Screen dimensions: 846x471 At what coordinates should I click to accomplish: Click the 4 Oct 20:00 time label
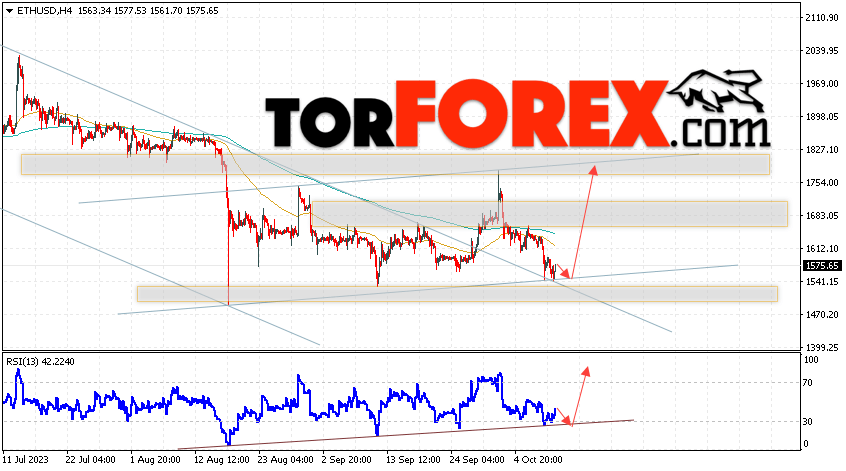(x=538, y=460)
